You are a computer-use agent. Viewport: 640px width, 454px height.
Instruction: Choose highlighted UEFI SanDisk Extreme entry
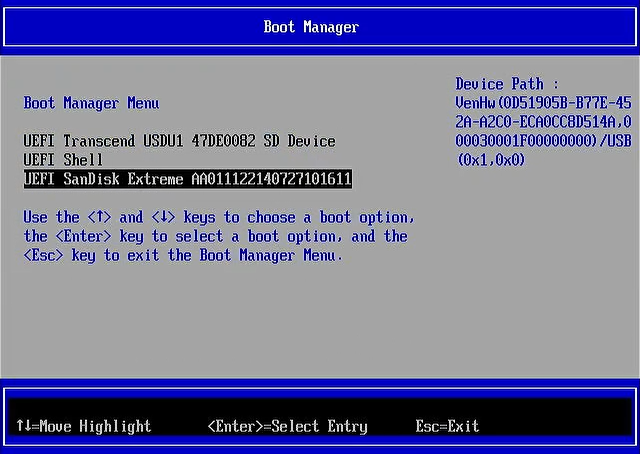pyautogui.click(x=188, y=179)
